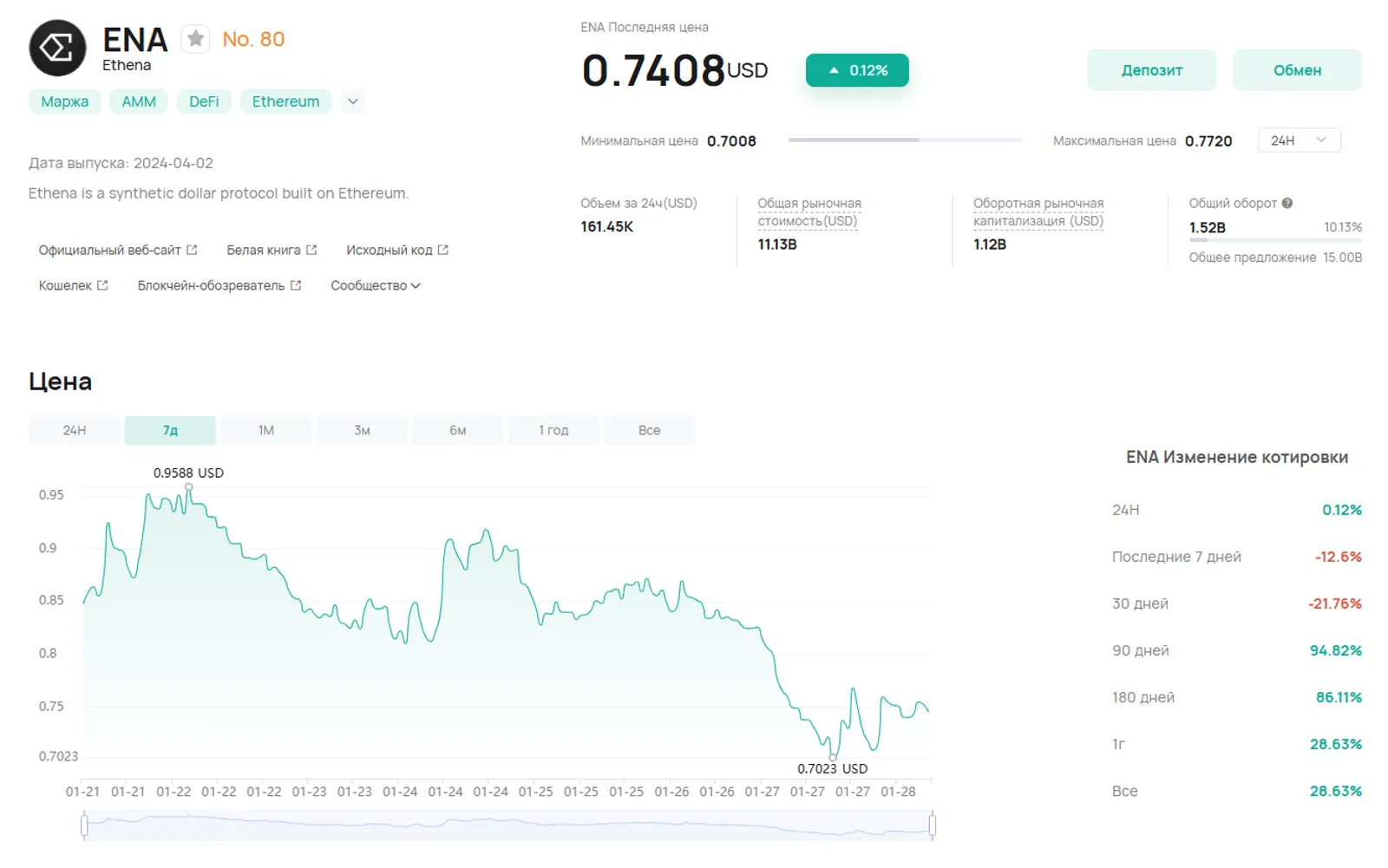Show Все time price chart
This screenshot has width=1388, height=868.
[650, 430]
